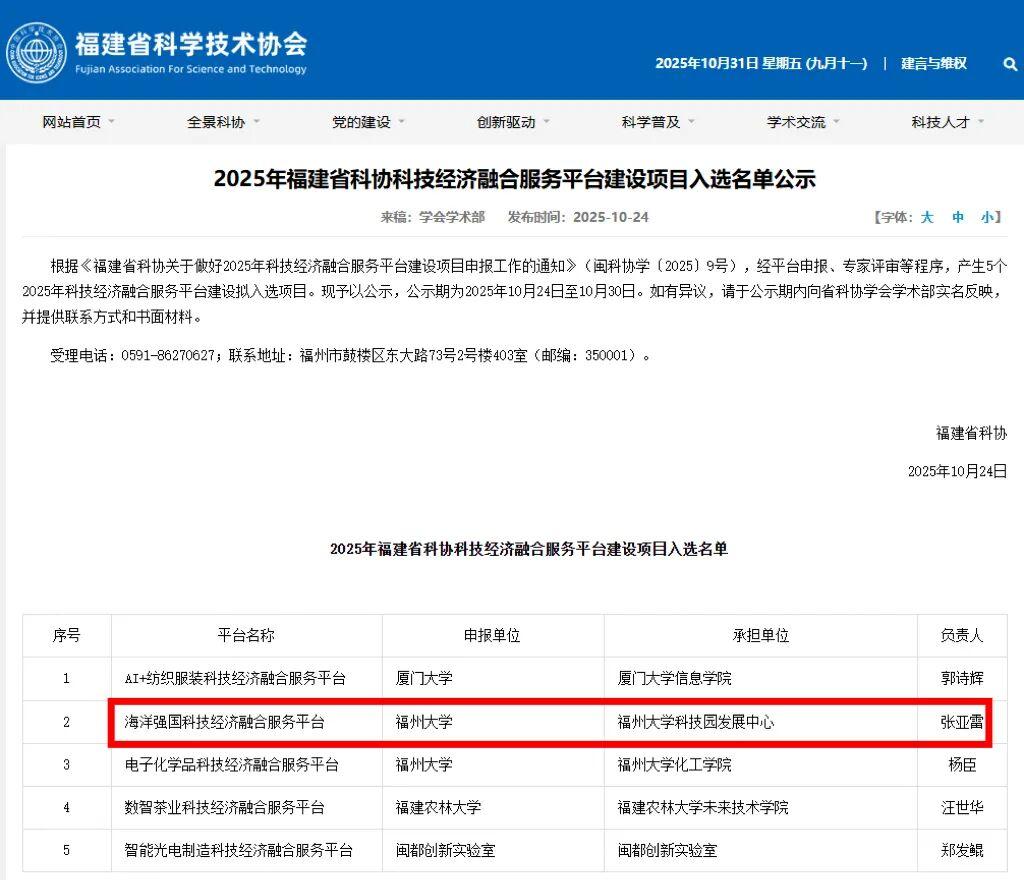This screenshot has height=880, width=1024.
Task: Set font size to 大
Action: click(927, 217)
